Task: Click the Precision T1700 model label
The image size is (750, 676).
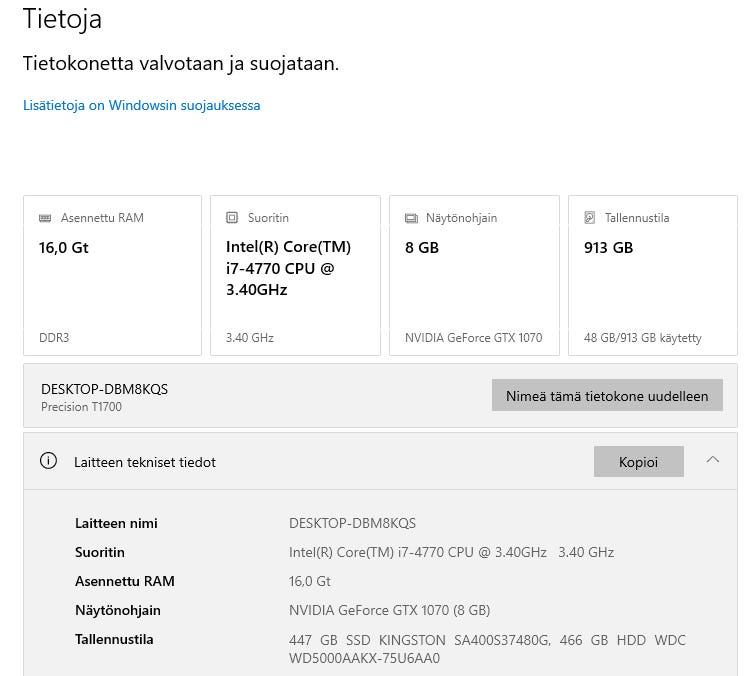Action: pyautogui.click(x=81, y=407)
